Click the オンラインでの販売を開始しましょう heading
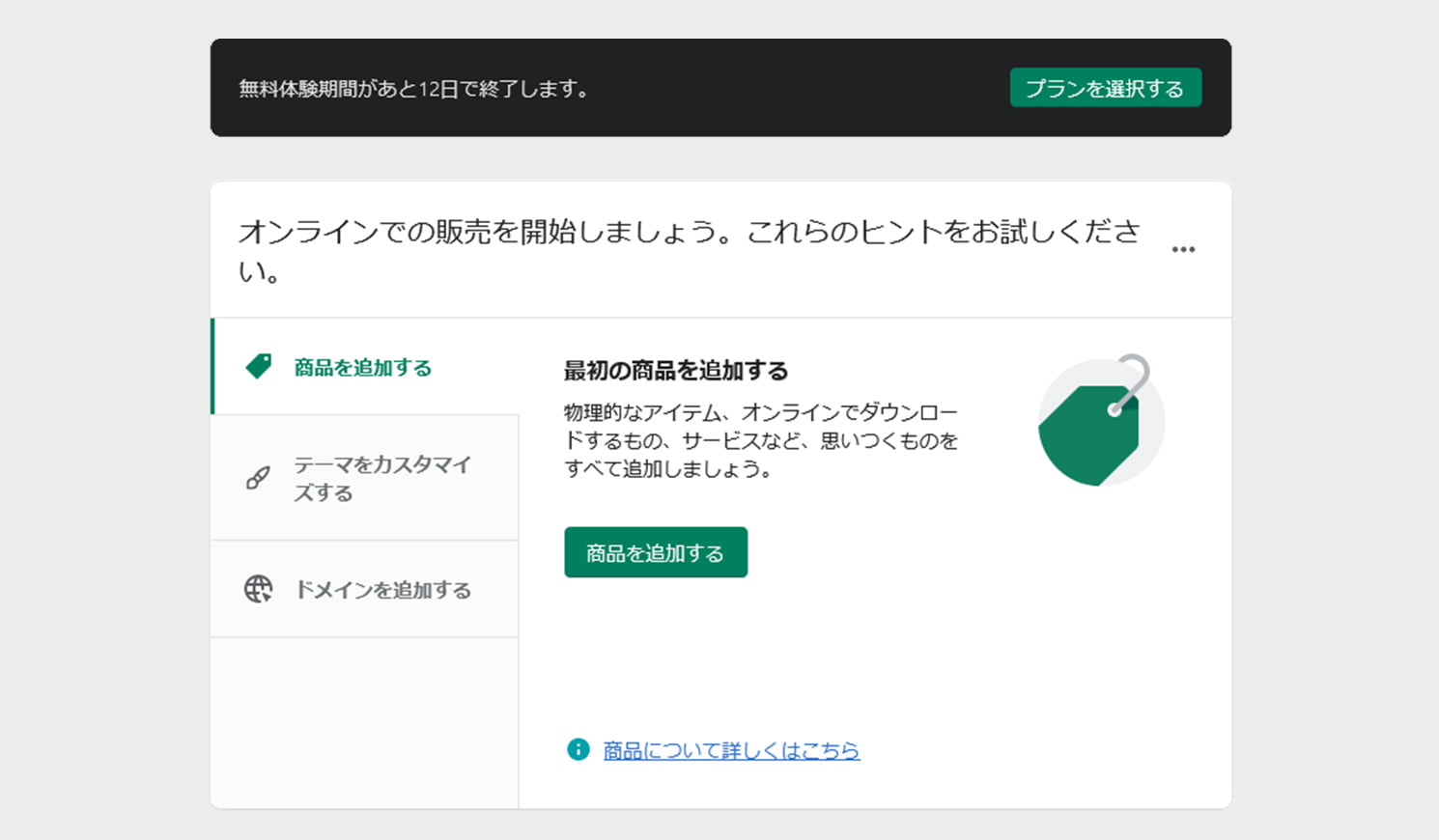This screenshot has height=840, width=1439. tap(689, 250)
